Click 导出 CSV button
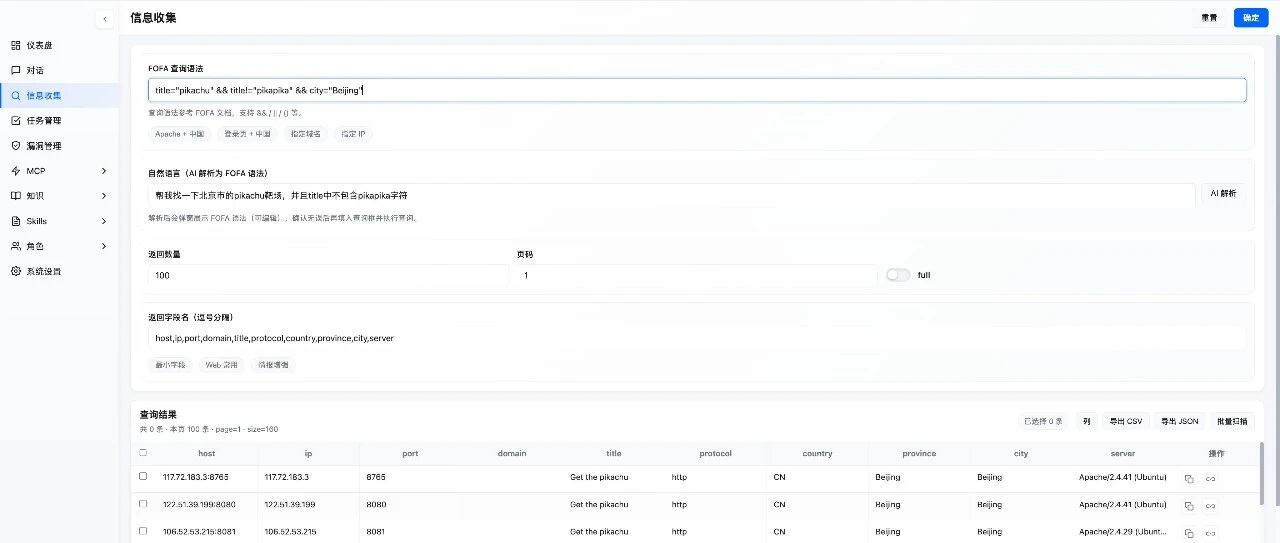 point(1125,421)
